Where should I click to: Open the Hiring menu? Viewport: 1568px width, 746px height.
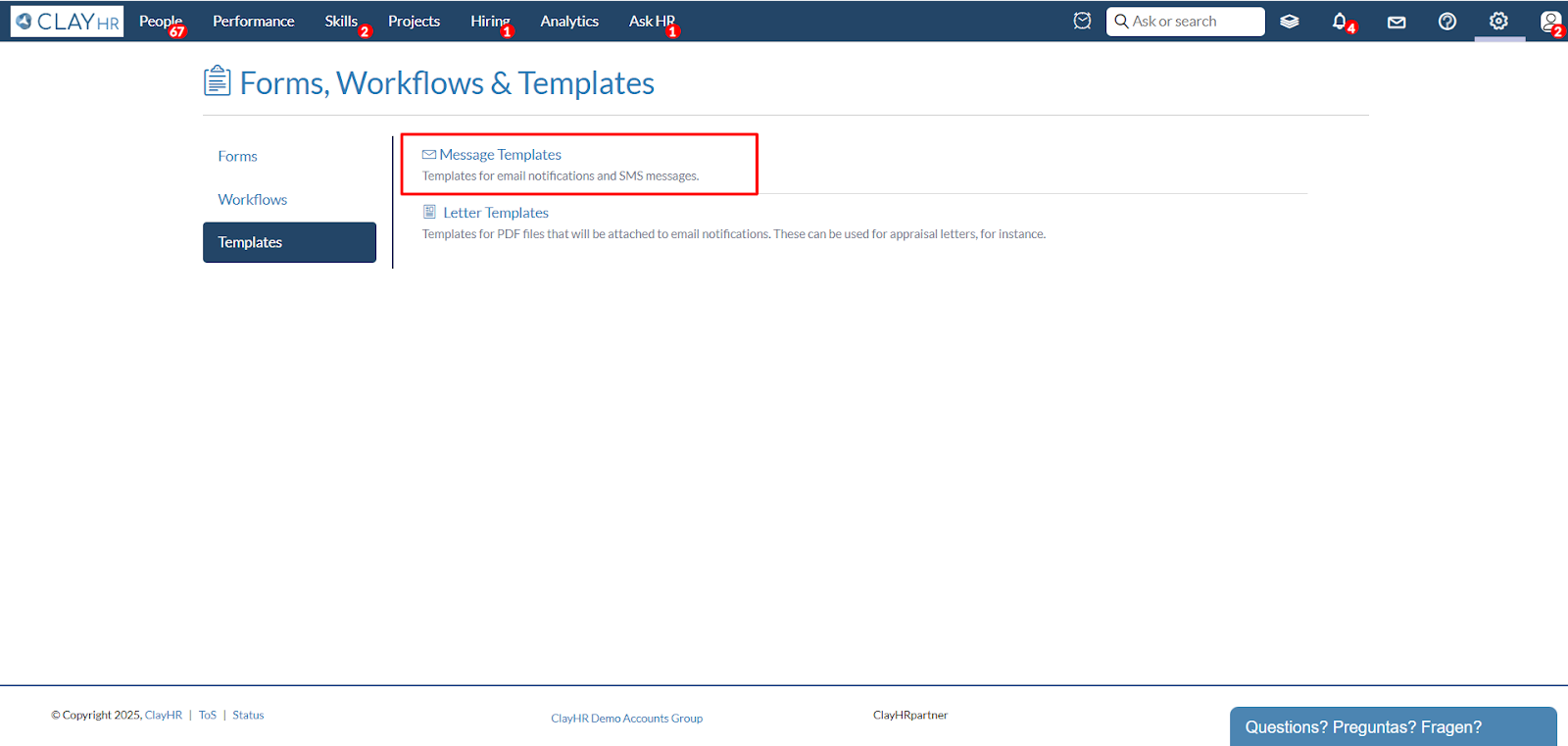[x=490, y=21]
